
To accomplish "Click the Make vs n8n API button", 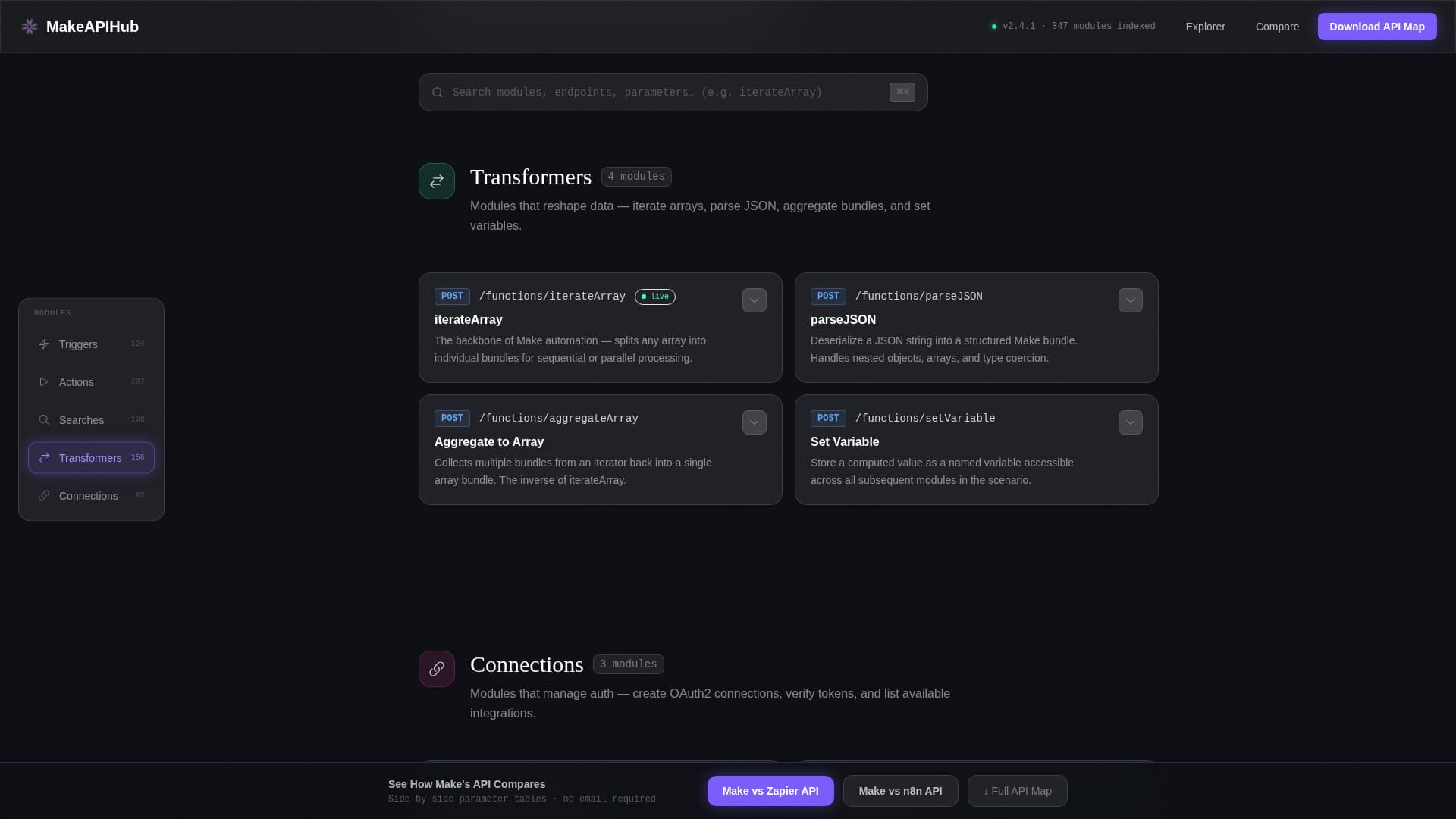I will coord(901,791).
